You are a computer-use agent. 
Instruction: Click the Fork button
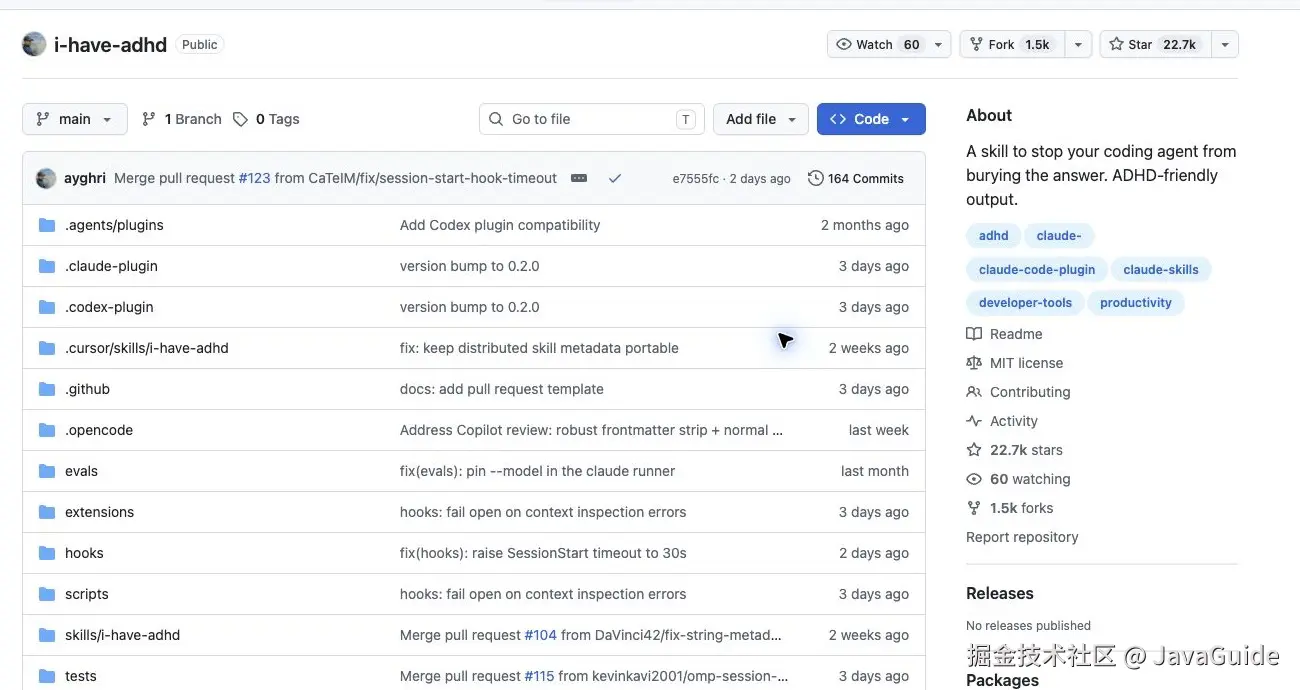1011,44
